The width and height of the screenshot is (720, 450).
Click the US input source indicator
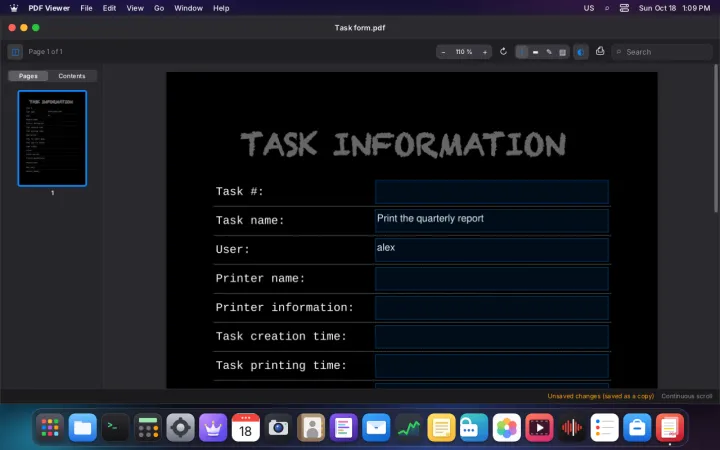tap(589, 8)
